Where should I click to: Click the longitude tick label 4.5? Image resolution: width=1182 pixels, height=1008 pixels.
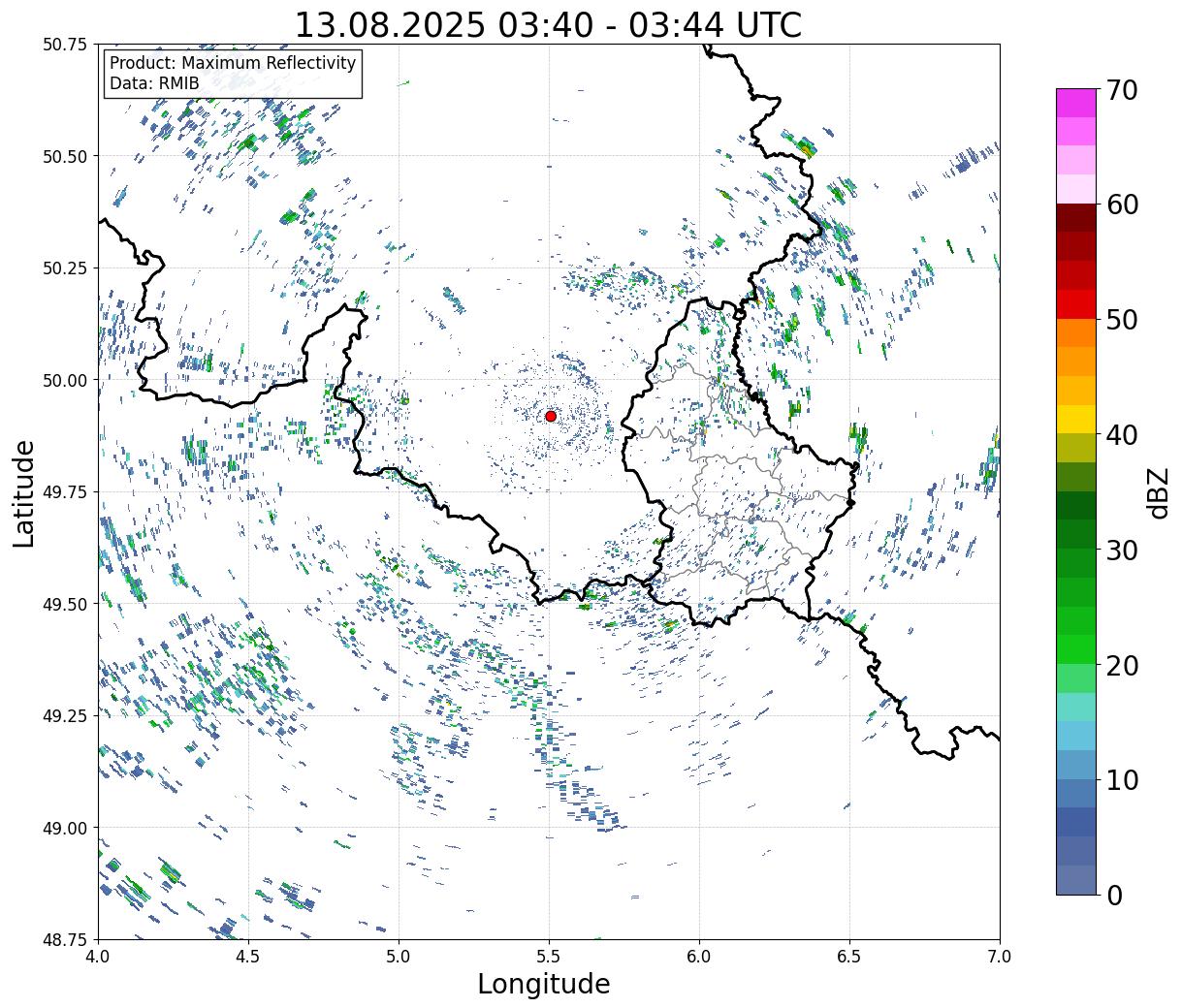tap(248, 957)
